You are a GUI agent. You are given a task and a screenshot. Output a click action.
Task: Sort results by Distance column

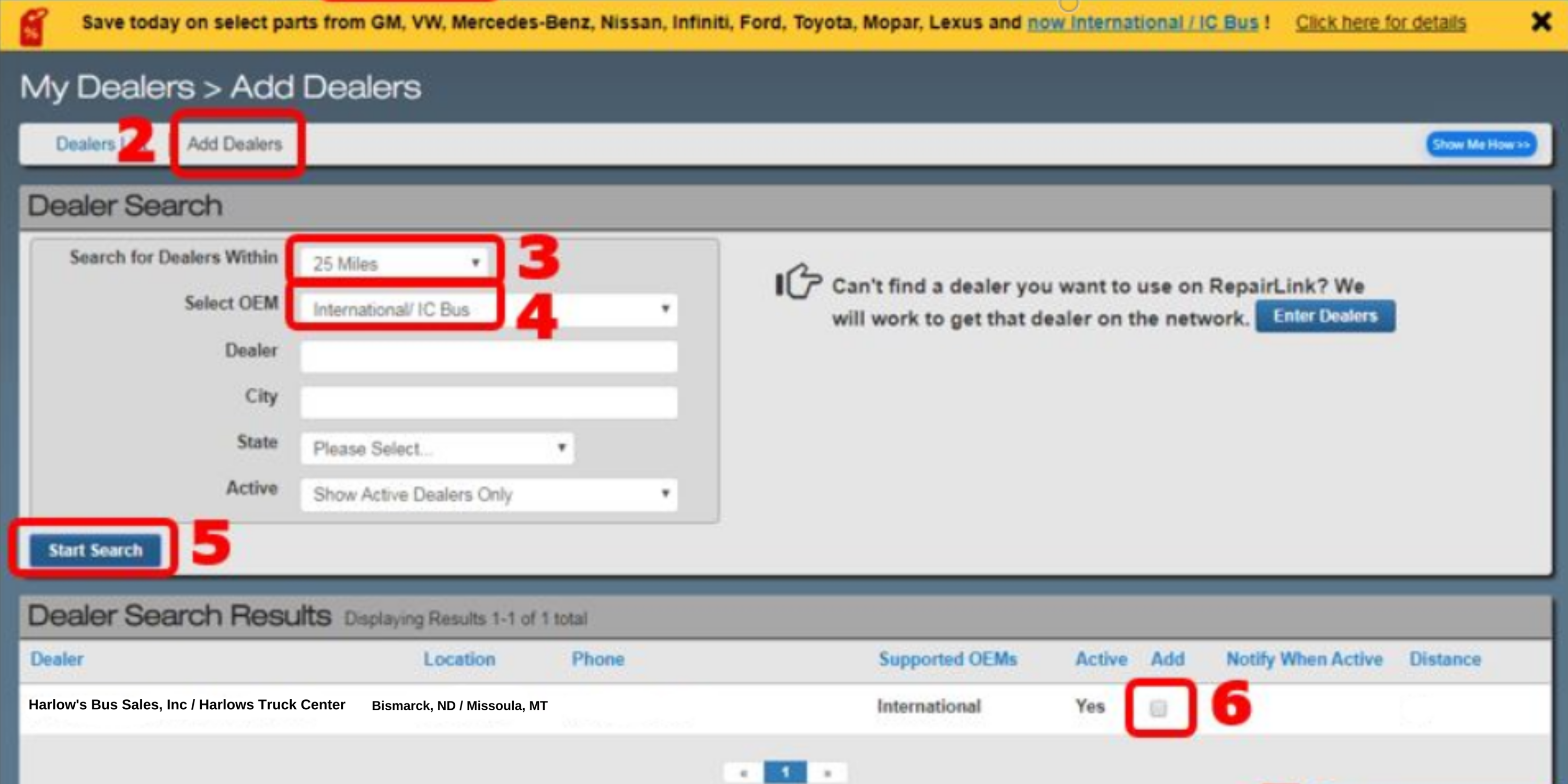1445,659
